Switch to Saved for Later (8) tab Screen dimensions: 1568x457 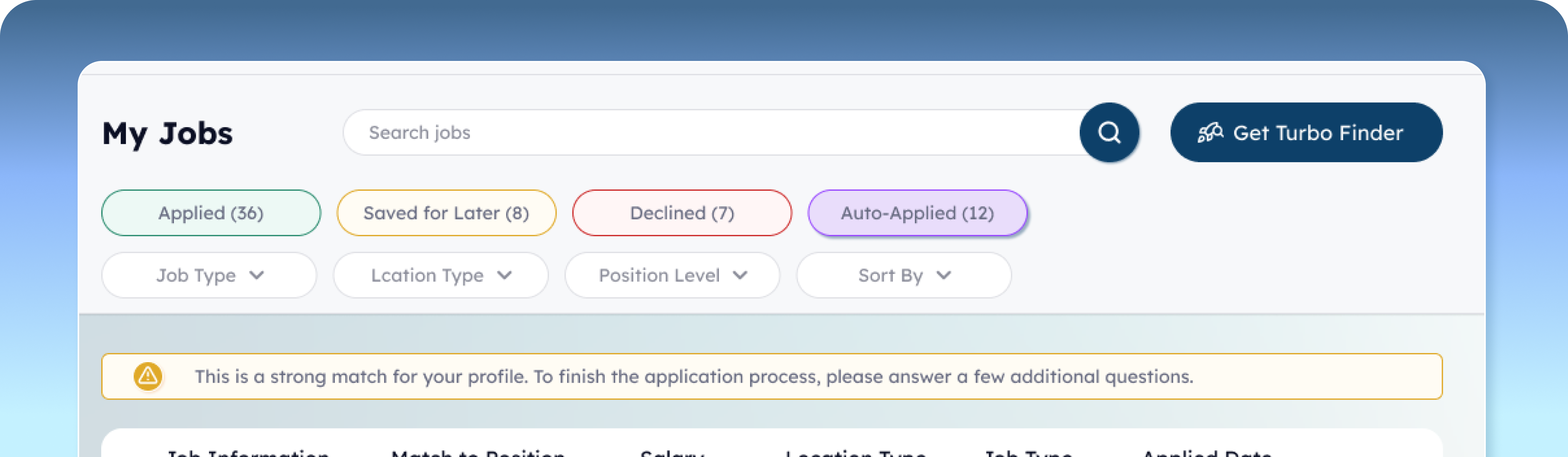[x=446, y=213]
